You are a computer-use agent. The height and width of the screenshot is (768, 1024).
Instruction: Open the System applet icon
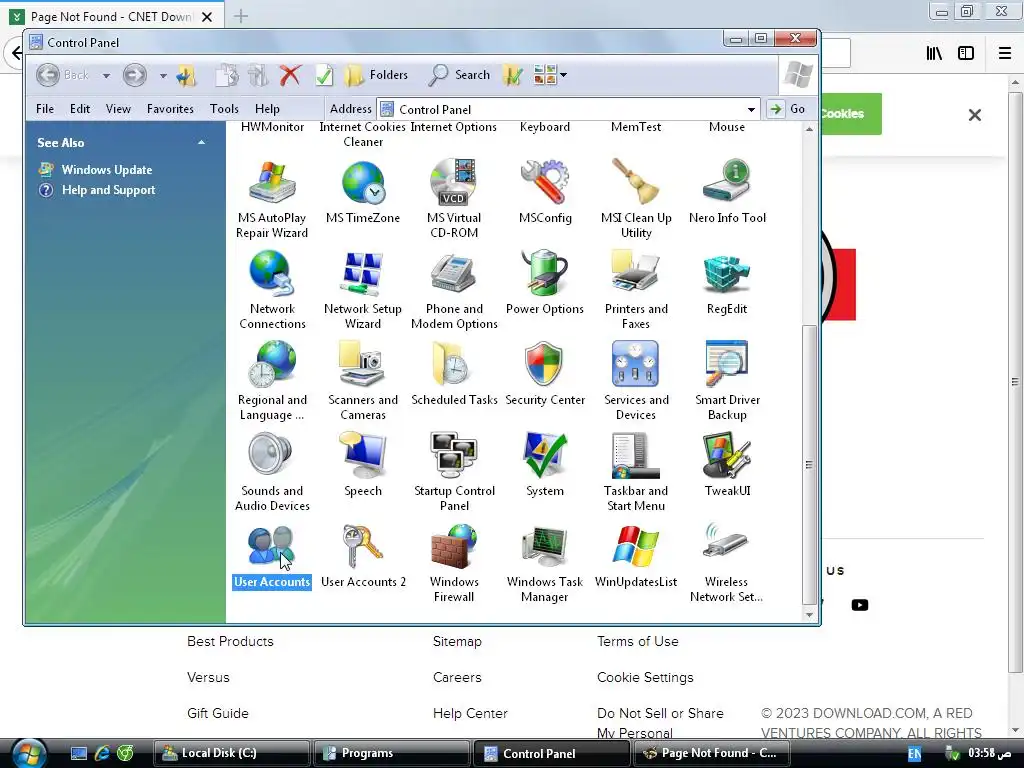coord(545,455)
